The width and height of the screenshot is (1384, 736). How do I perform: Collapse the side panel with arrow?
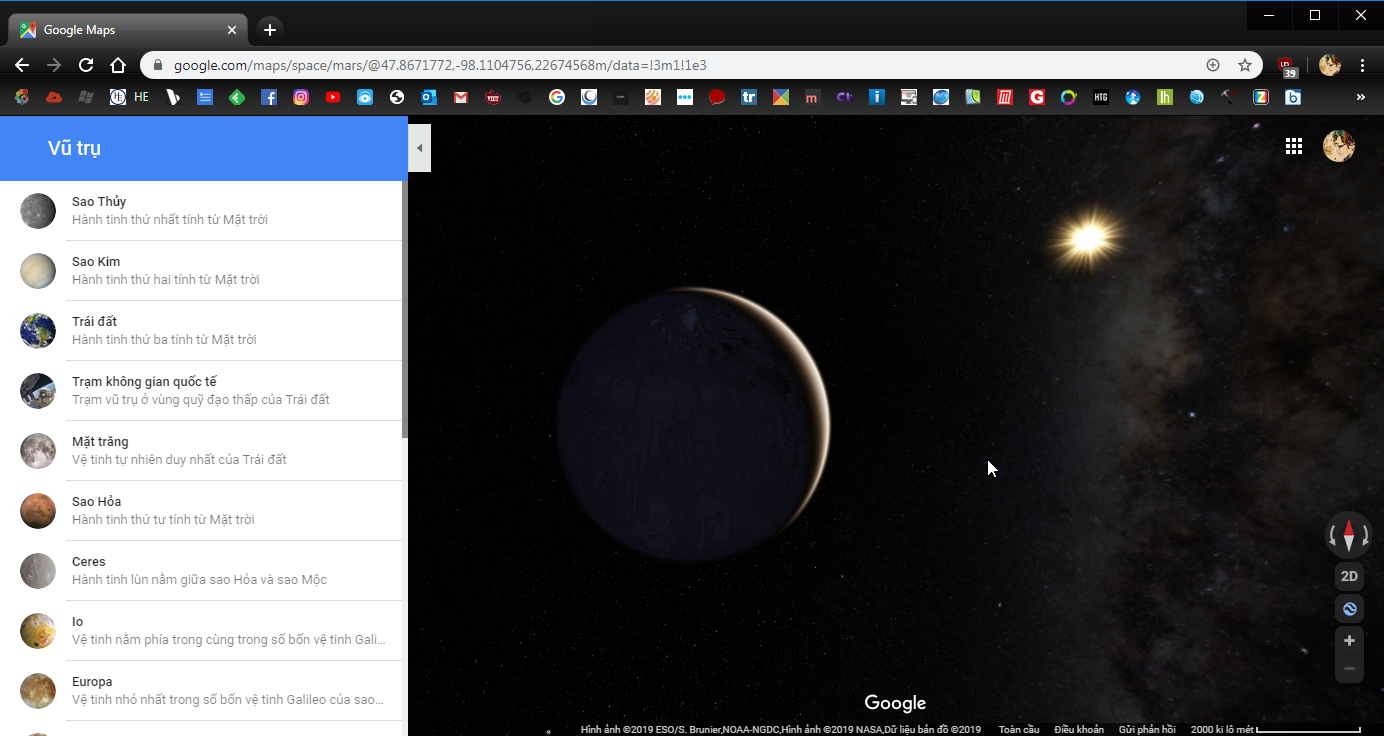click(x=420, y=148)
